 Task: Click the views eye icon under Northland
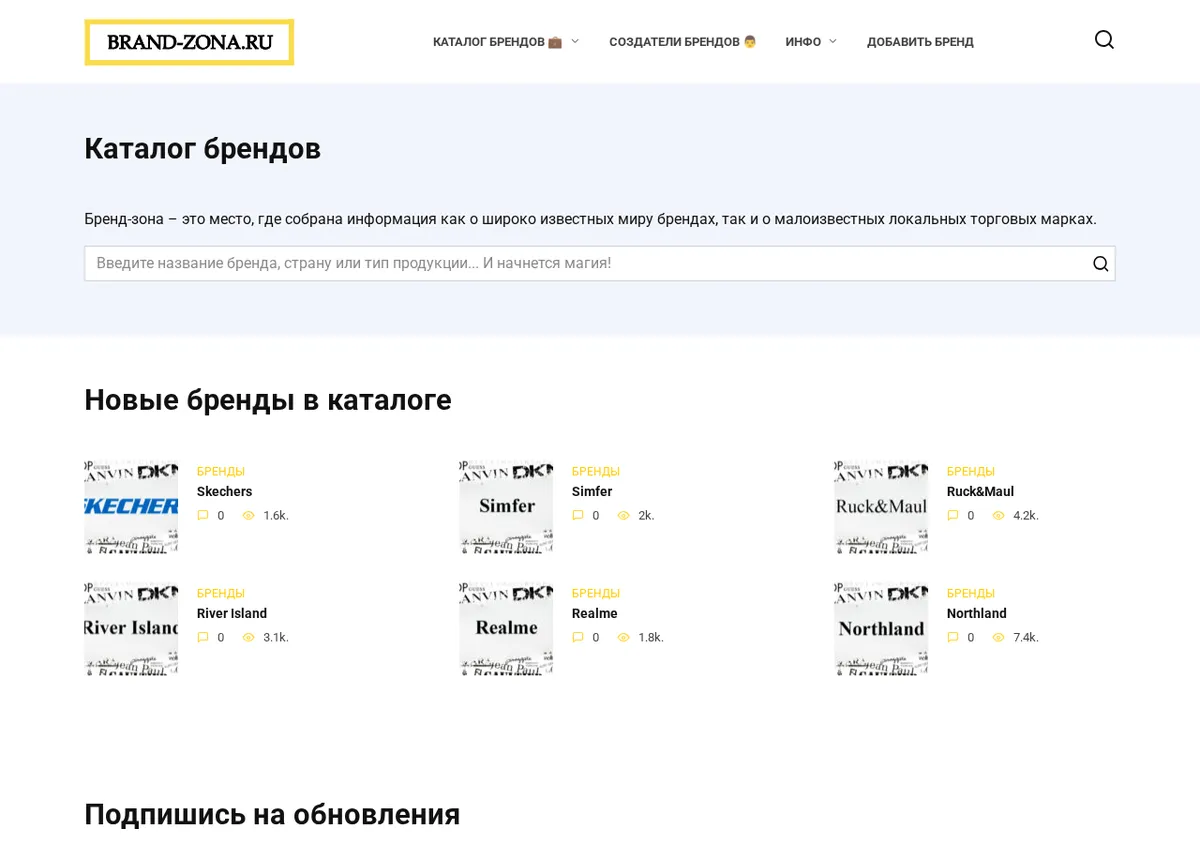point(999,638)
